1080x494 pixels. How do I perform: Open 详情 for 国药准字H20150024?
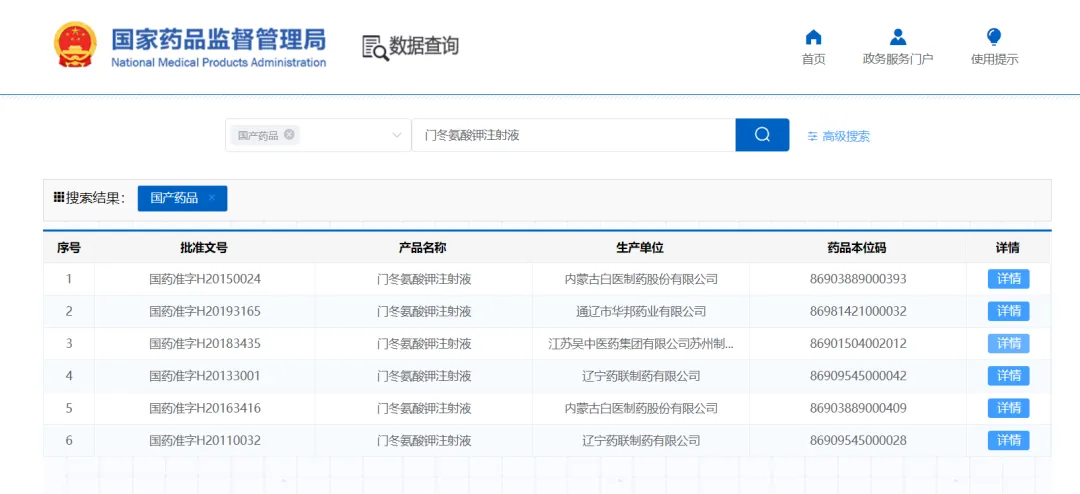(x=1008, y=279)
